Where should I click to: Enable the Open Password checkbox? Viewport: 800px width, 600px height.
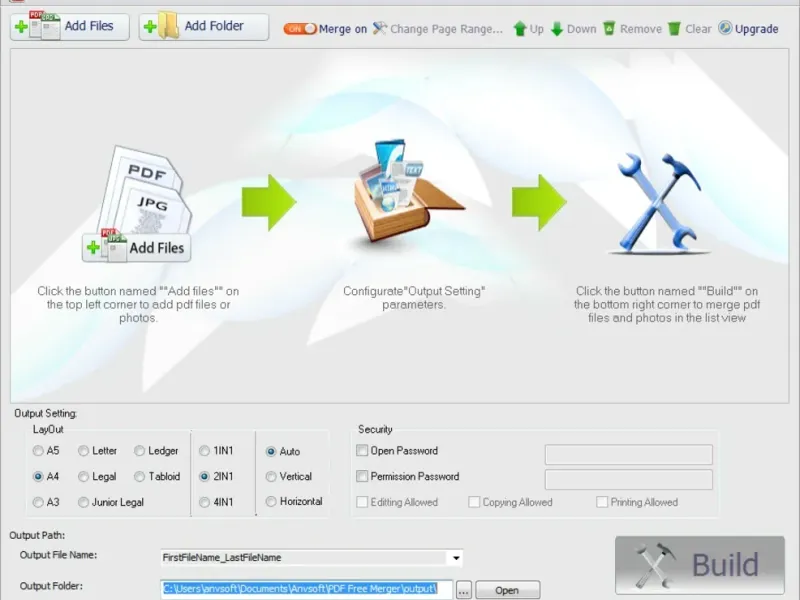(362, 451)
